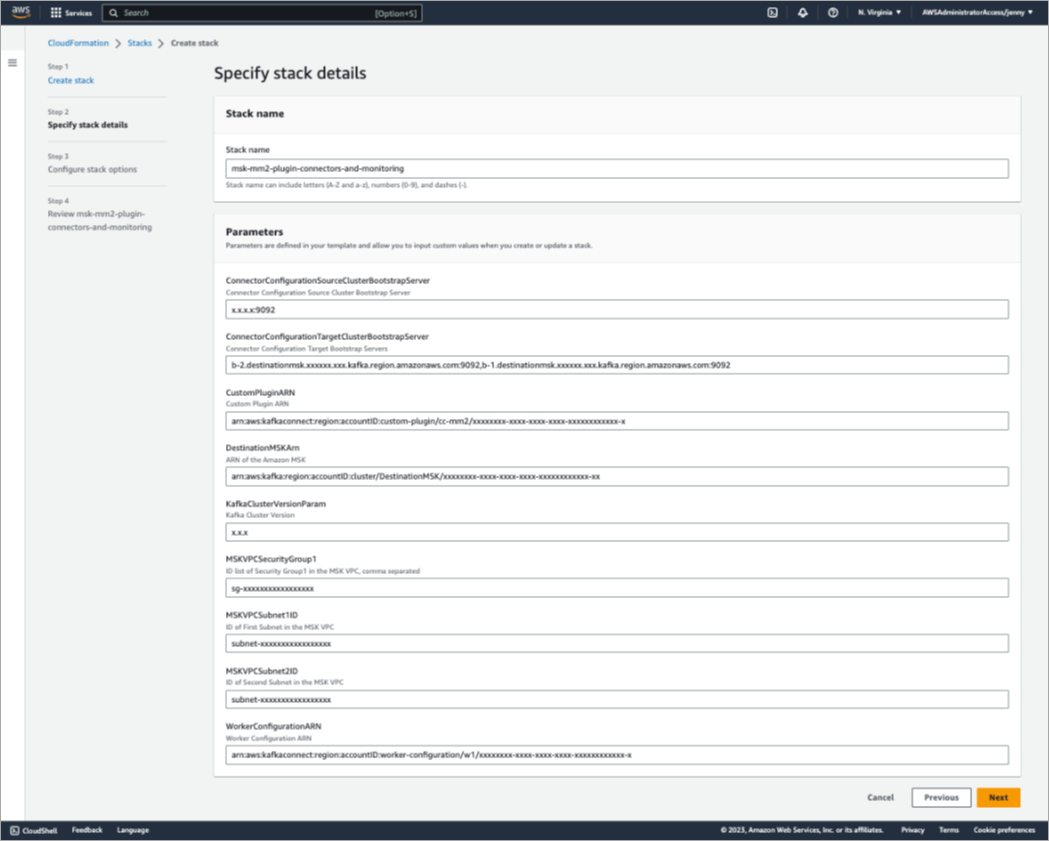The image size is (1049, 841).
Task: Open the Terms footer link
Action: point(948,830)
